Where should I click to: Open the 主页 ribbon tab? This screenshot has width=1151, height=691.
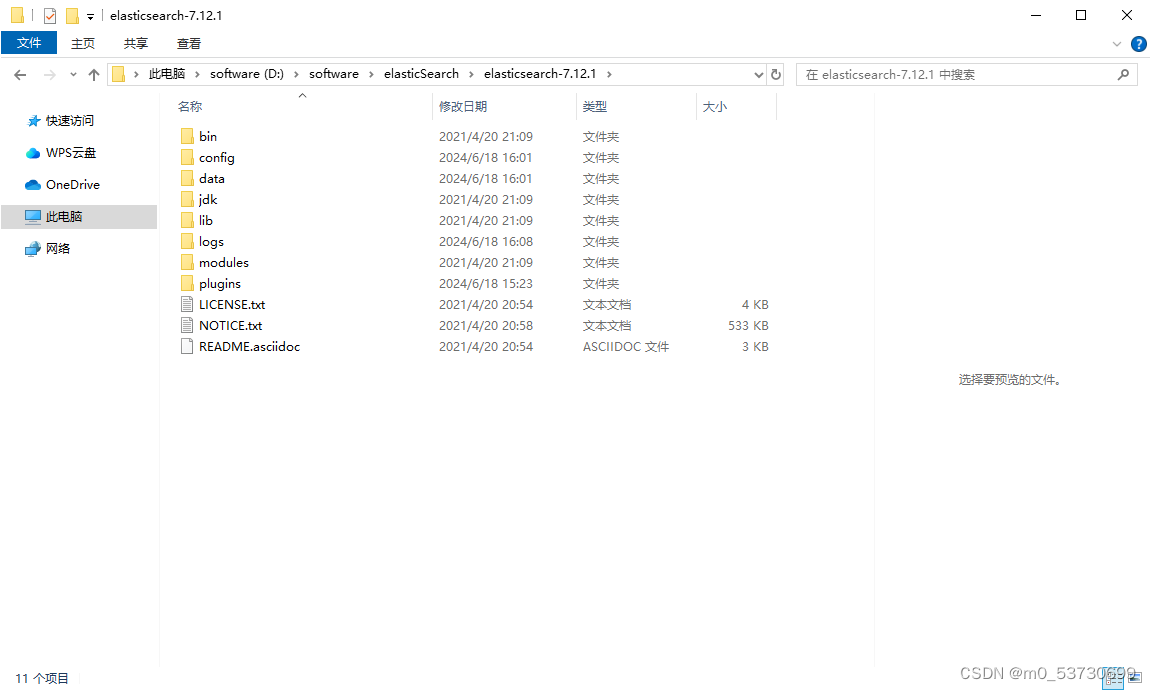coord(83,43)
